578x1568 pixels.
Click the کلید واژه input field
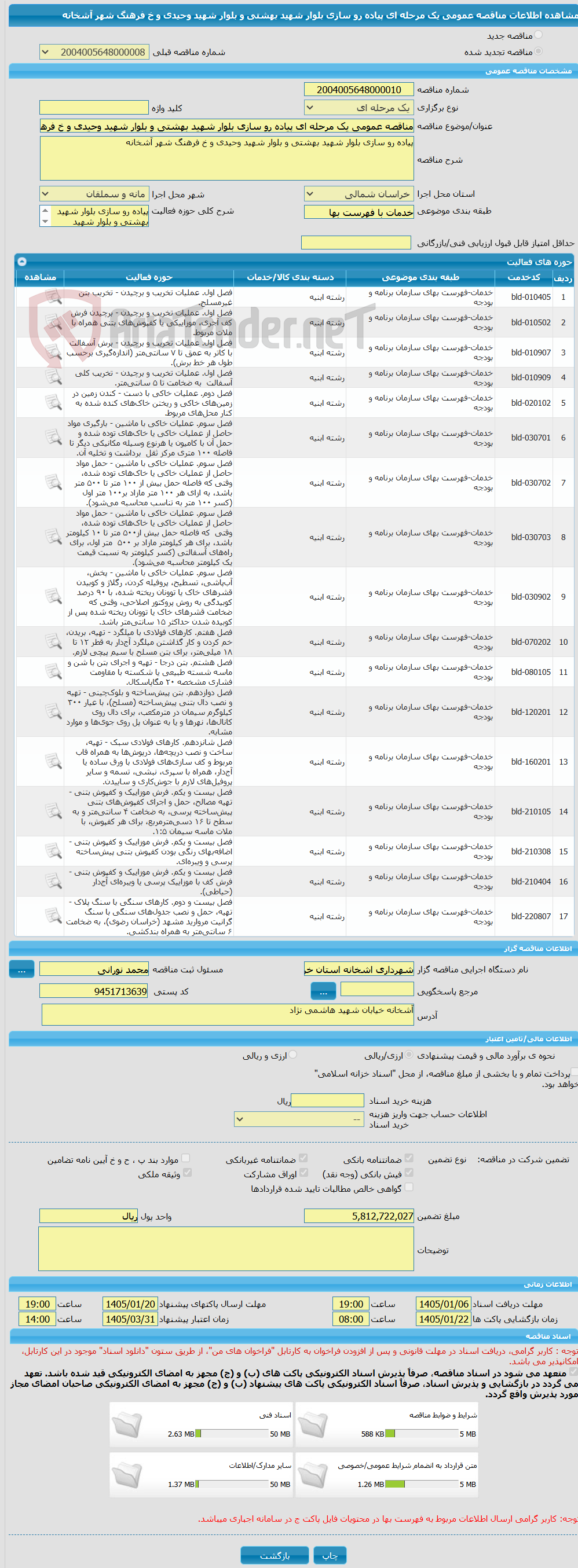coord(94,108)
